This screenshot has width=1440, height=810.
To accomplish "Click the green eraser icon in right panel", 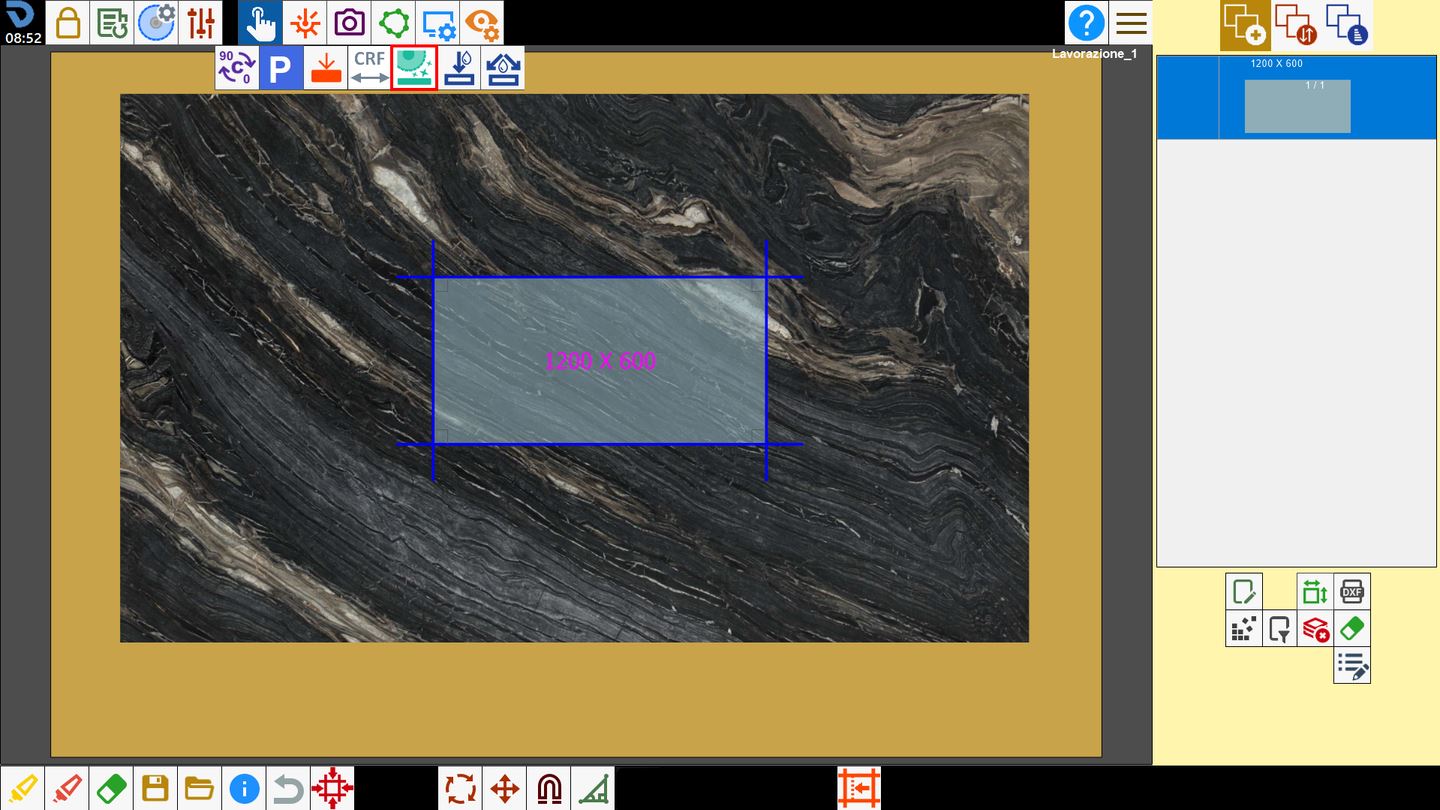I will click(1352, 628).
